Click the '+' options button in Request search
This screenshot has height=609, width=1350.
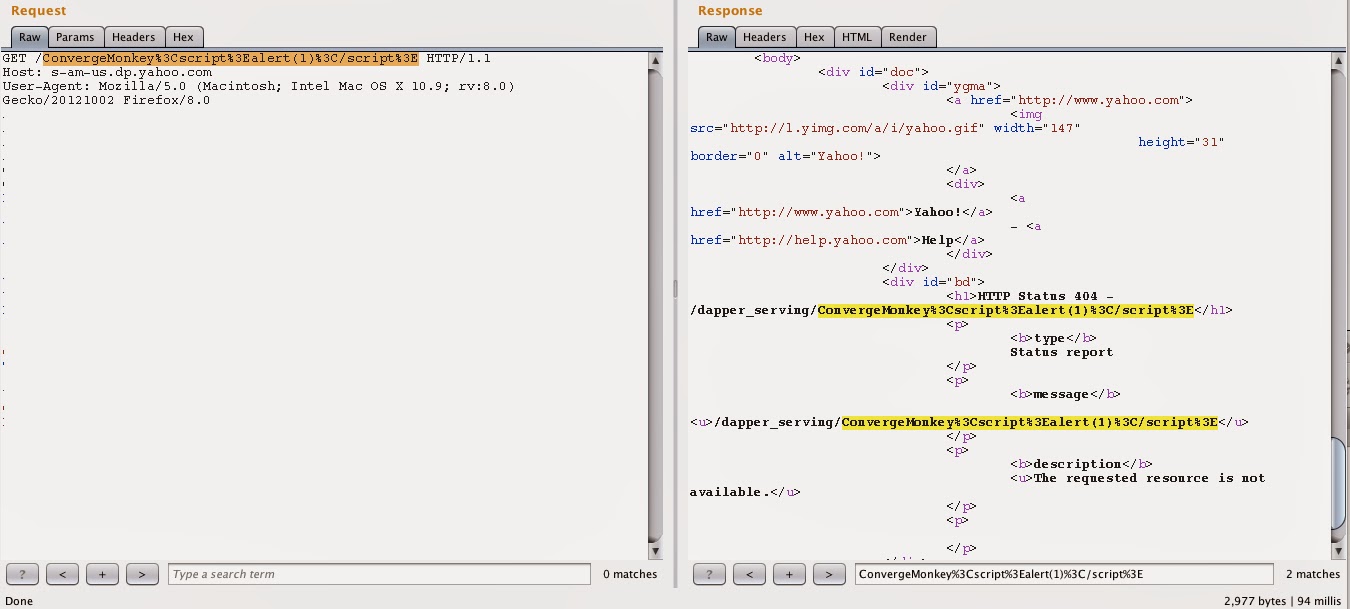102,574
